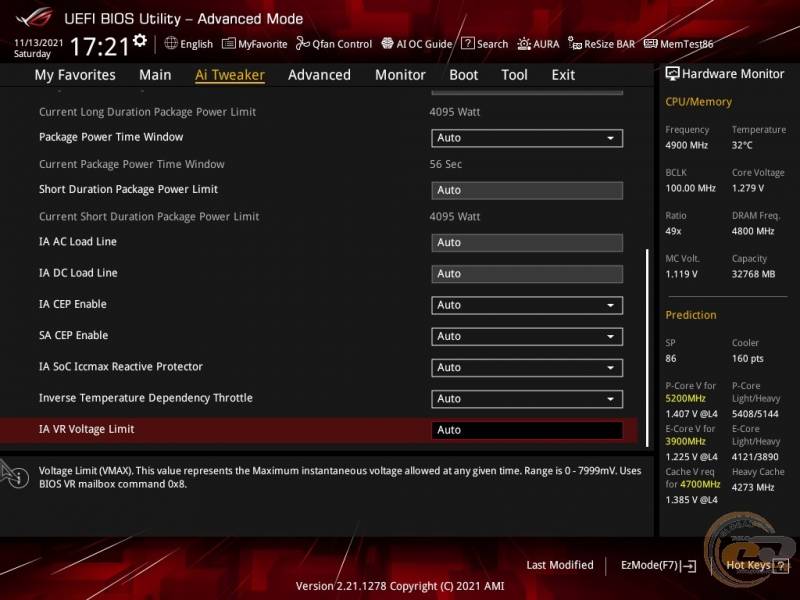Screen dimensions: 800x600
Task: Click the 4900 MHz frequency value
Action: point(687,145)
